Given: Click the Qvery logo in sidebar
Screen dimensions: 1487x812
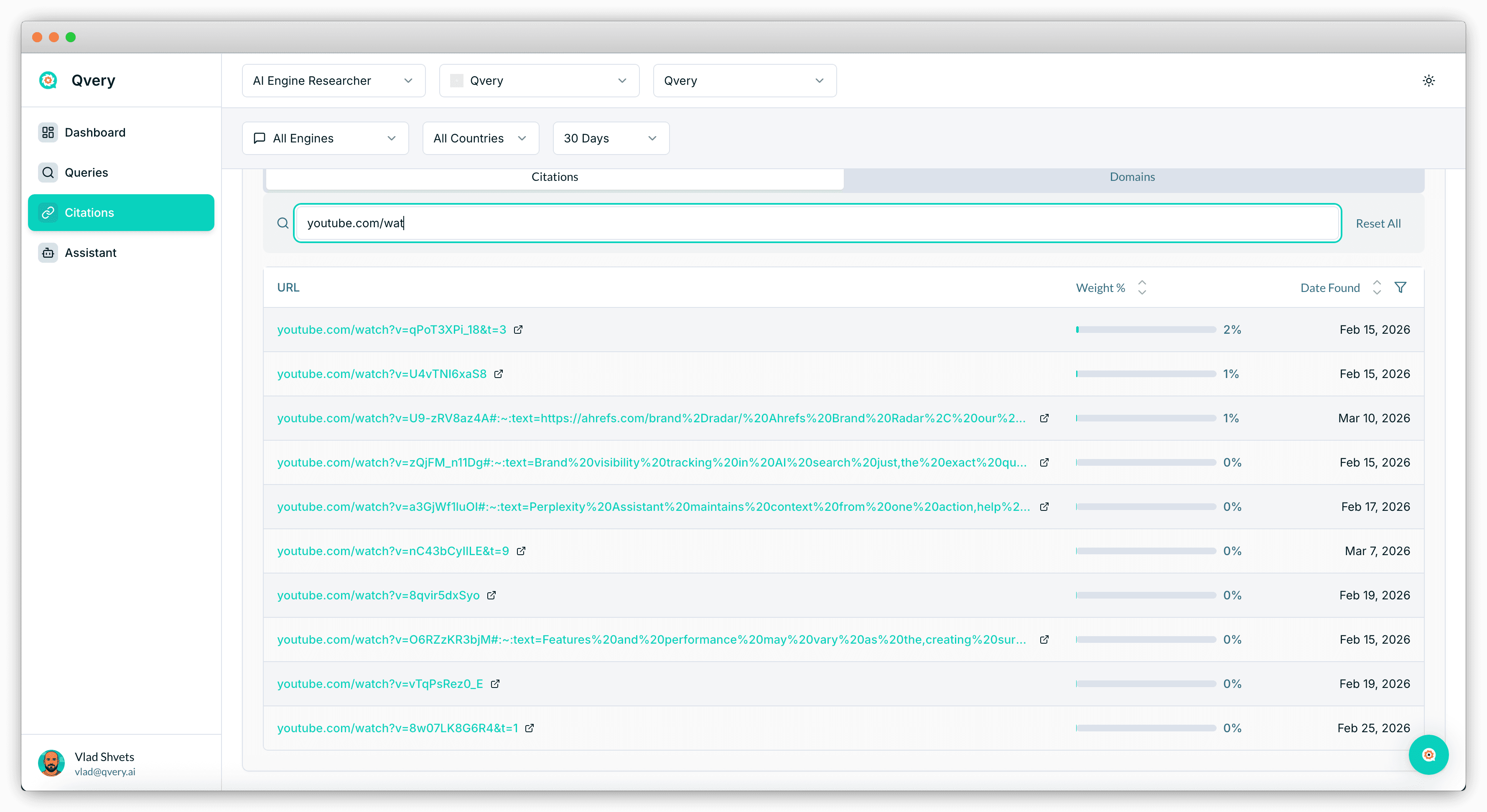Looking at the screenshot, I should (48, 80).
